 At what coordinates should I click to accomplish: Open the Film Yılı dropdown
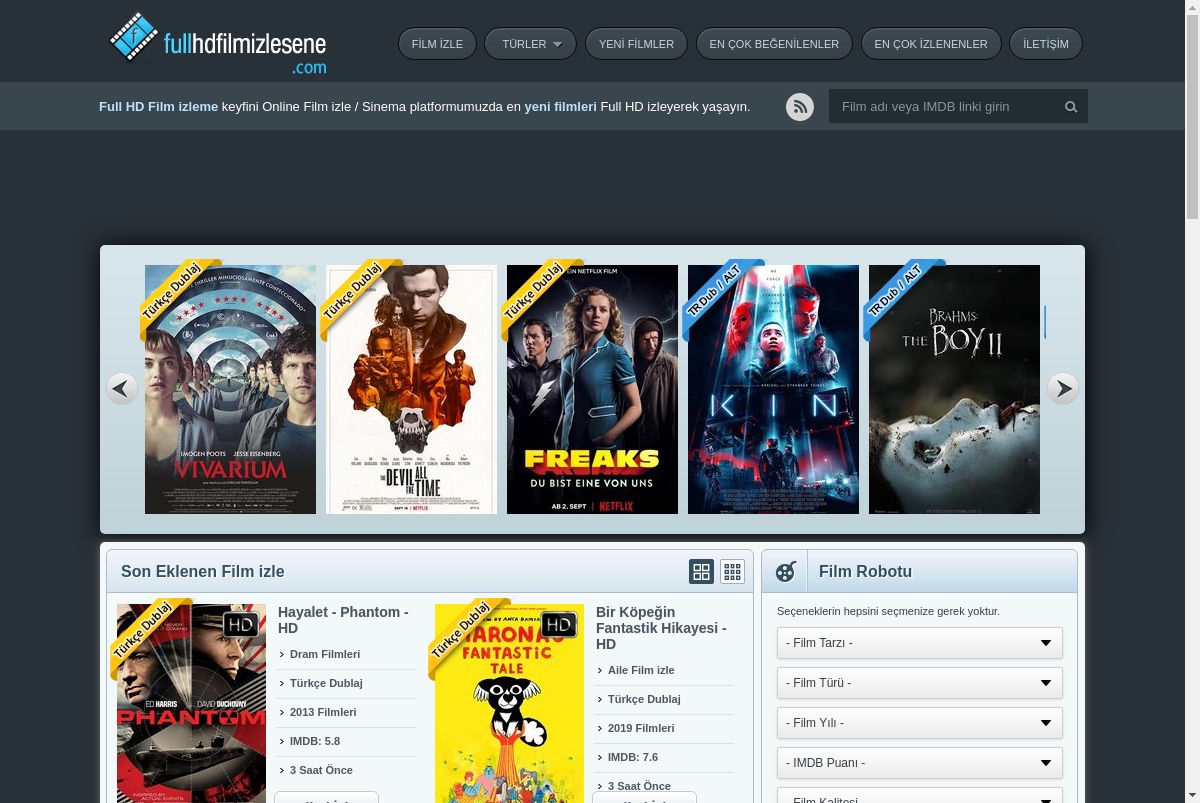coord(919,723)
